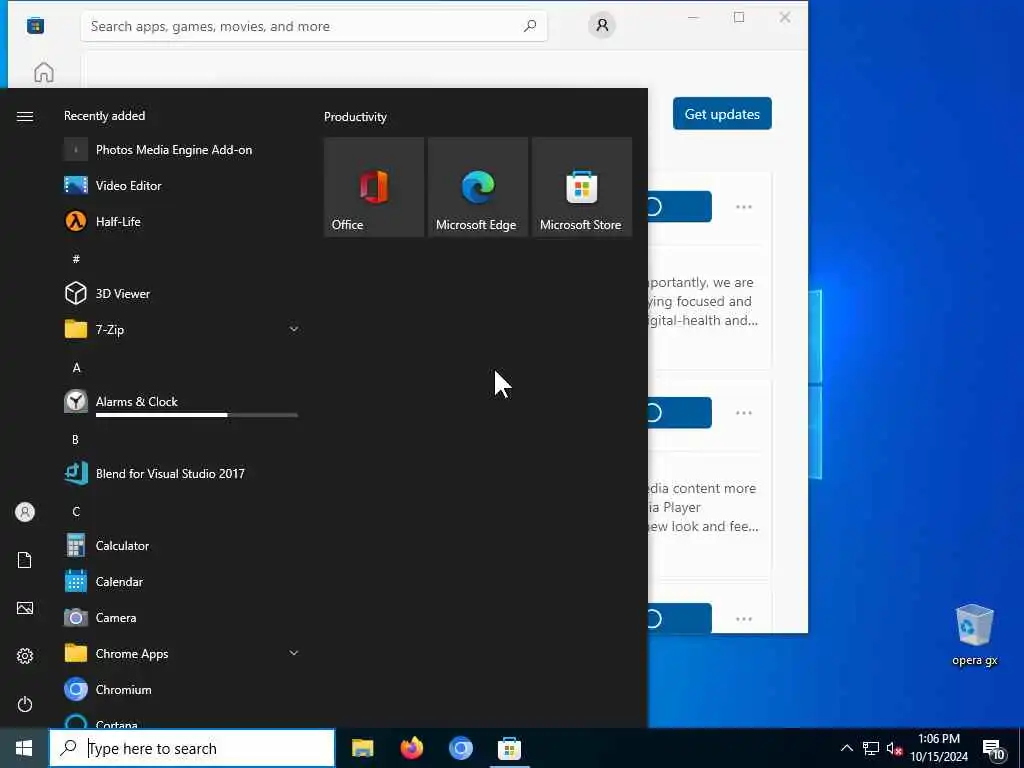Open the muted volume tray icon
Screen dimensions: 1024x768
[x=894, y=748]
